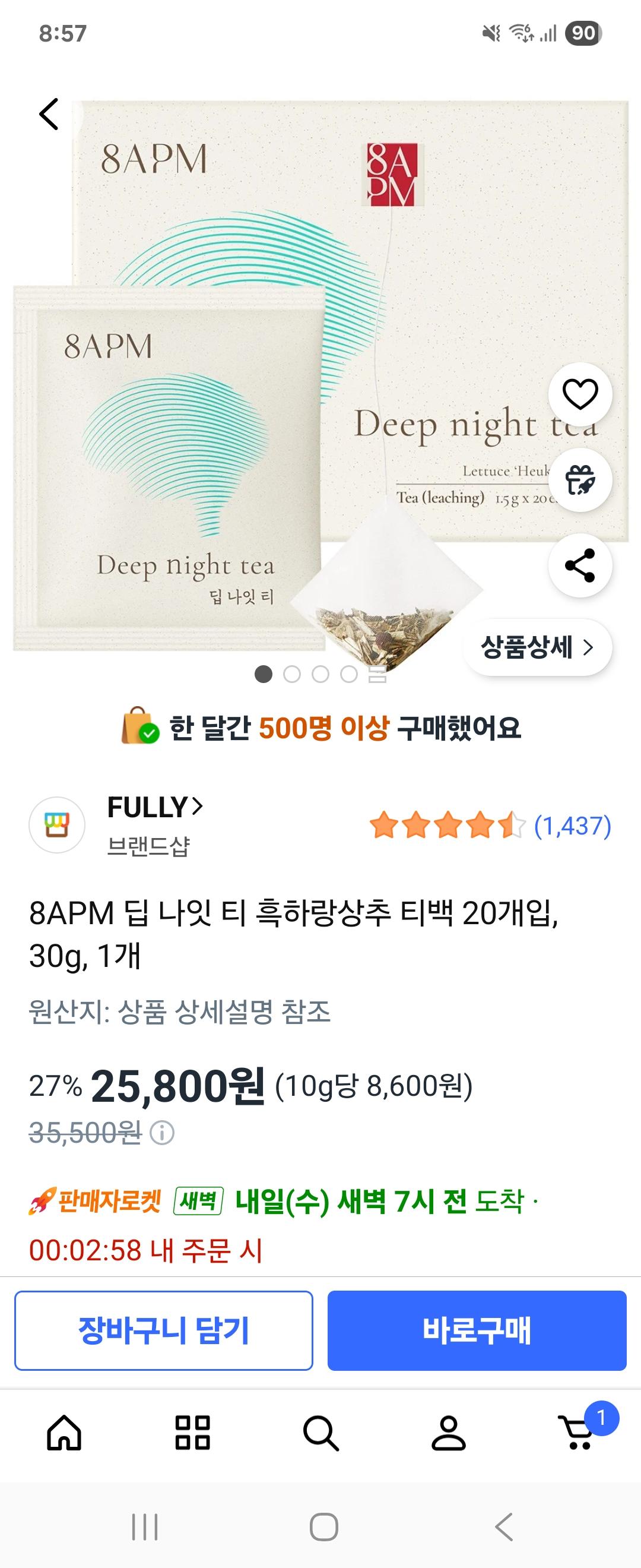This screenshot has width=641, height=1568.
Task: Open the category grid tab
Action: [192, 1433]
